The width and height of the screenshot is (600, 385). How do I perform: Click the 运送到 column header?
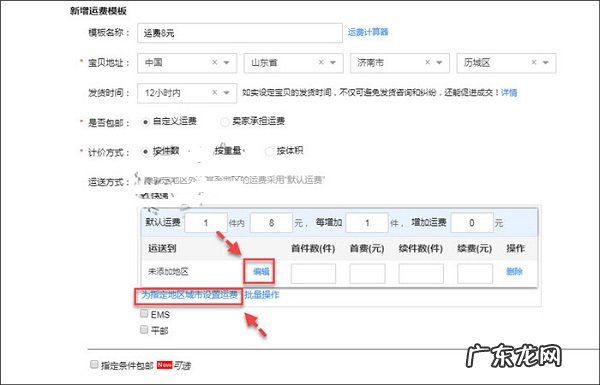[162, 248]
